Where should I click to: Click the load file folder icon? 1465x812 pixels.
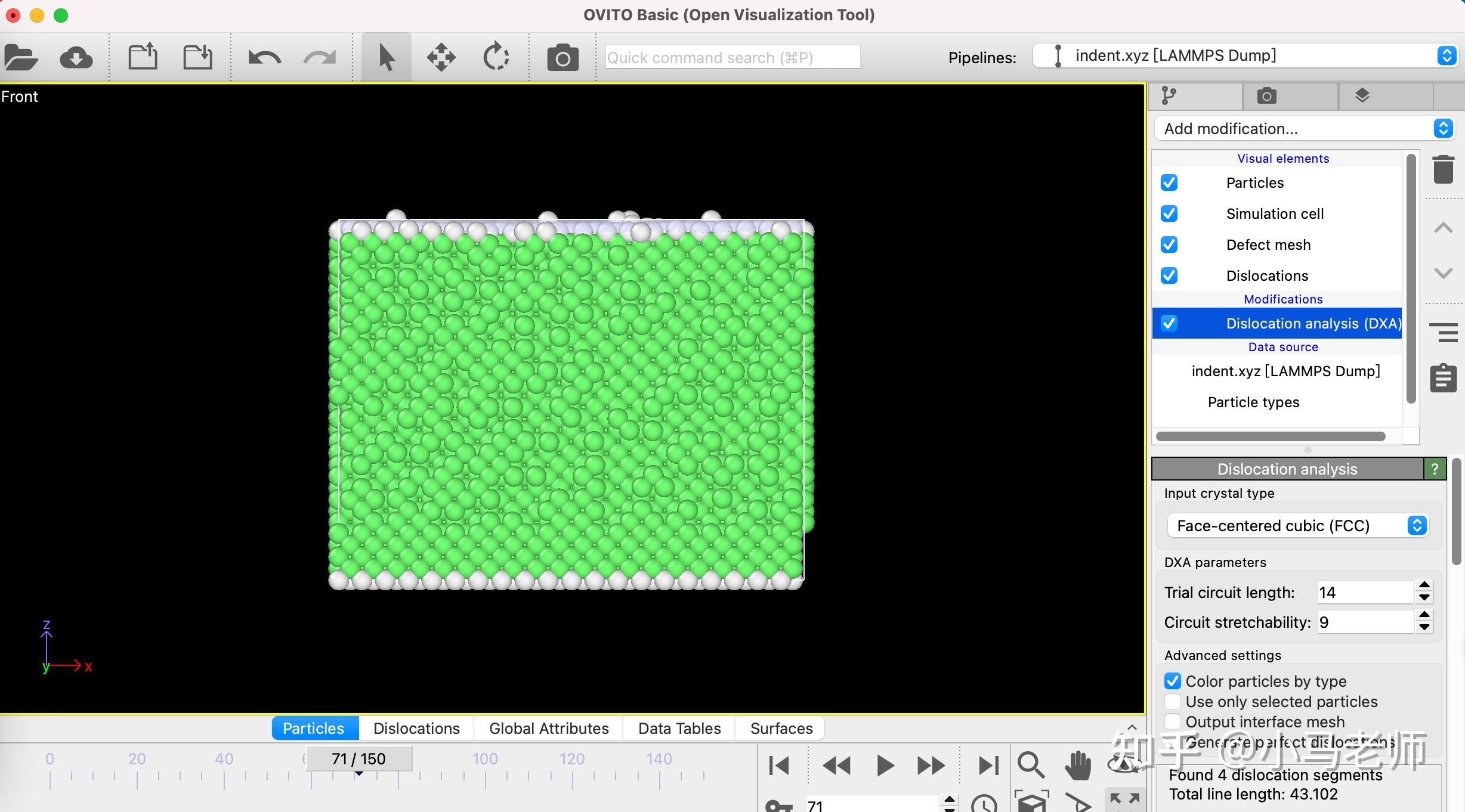21,58
